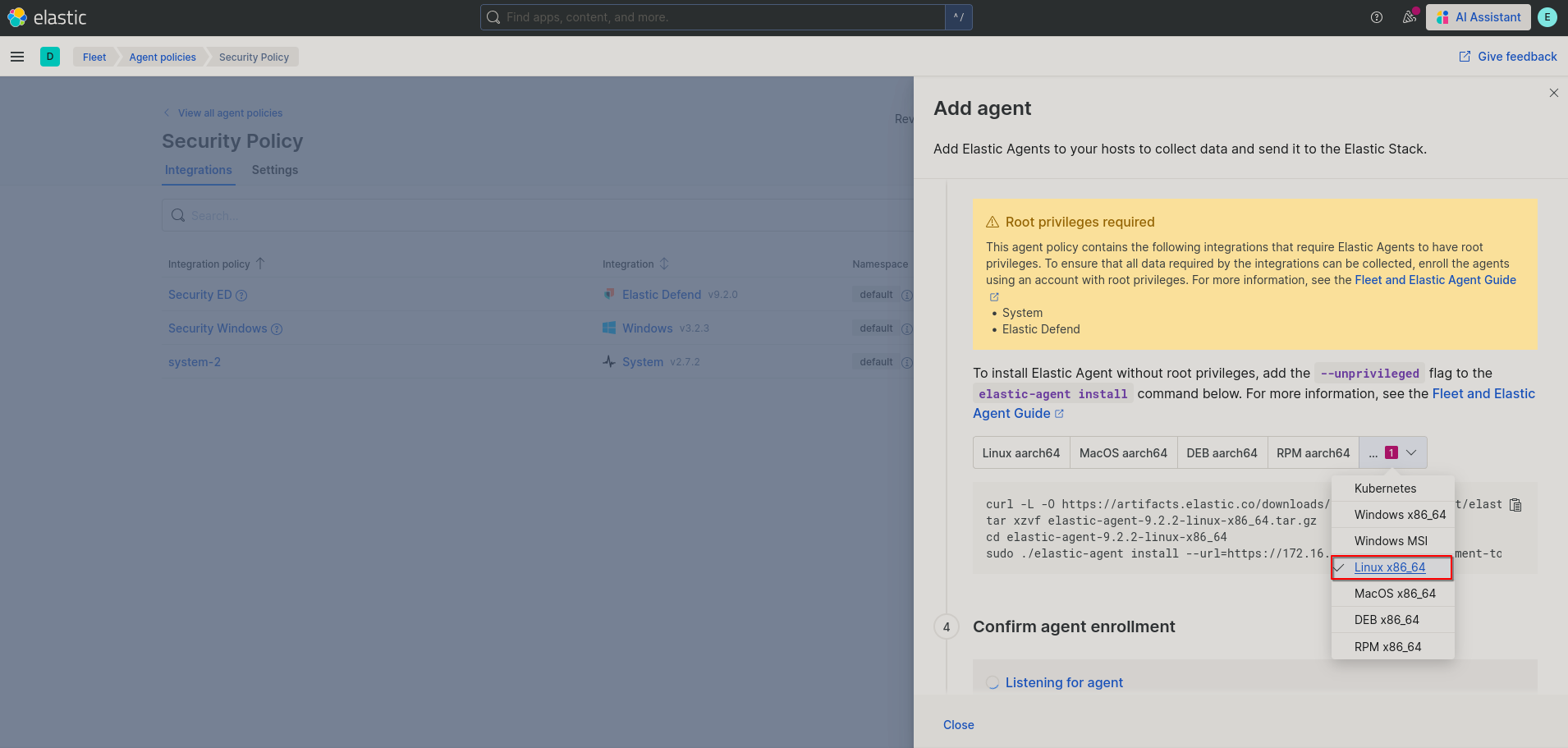
Task: Open the System integration
Action: coord(643,362)
